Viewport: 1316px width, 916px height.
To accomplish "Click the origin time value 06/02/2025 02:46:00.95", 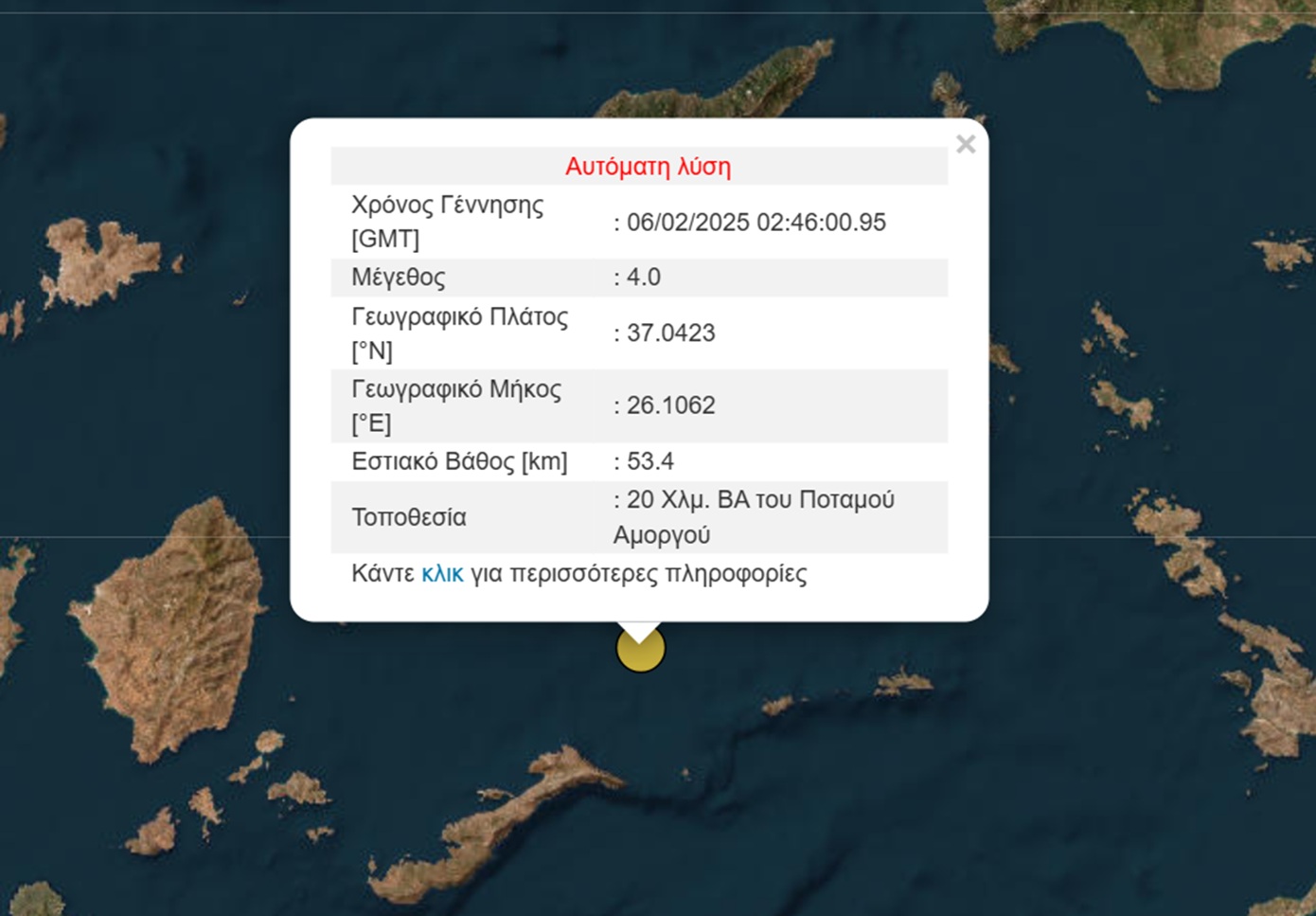I will tap(756, 223).
